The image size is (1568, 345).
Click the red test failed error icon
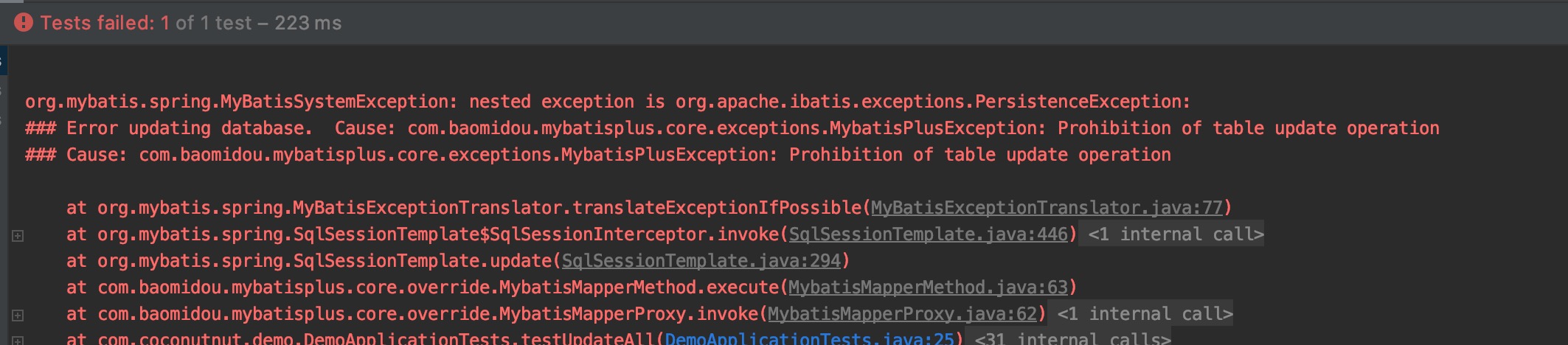[24, 23]
